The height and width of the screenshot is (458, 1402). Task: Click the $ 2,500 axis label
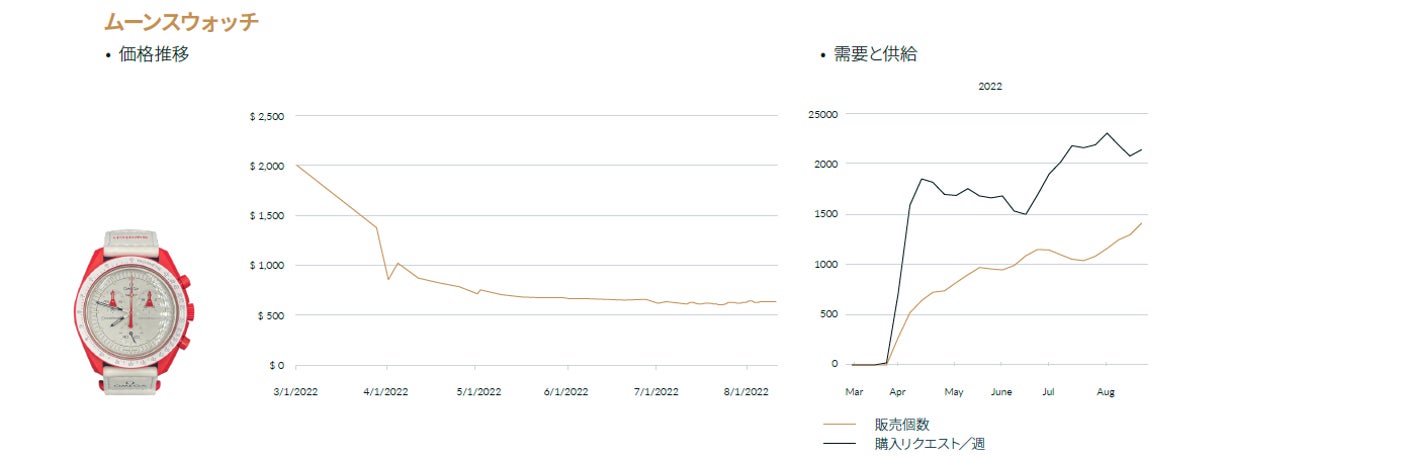click(267, 116)
